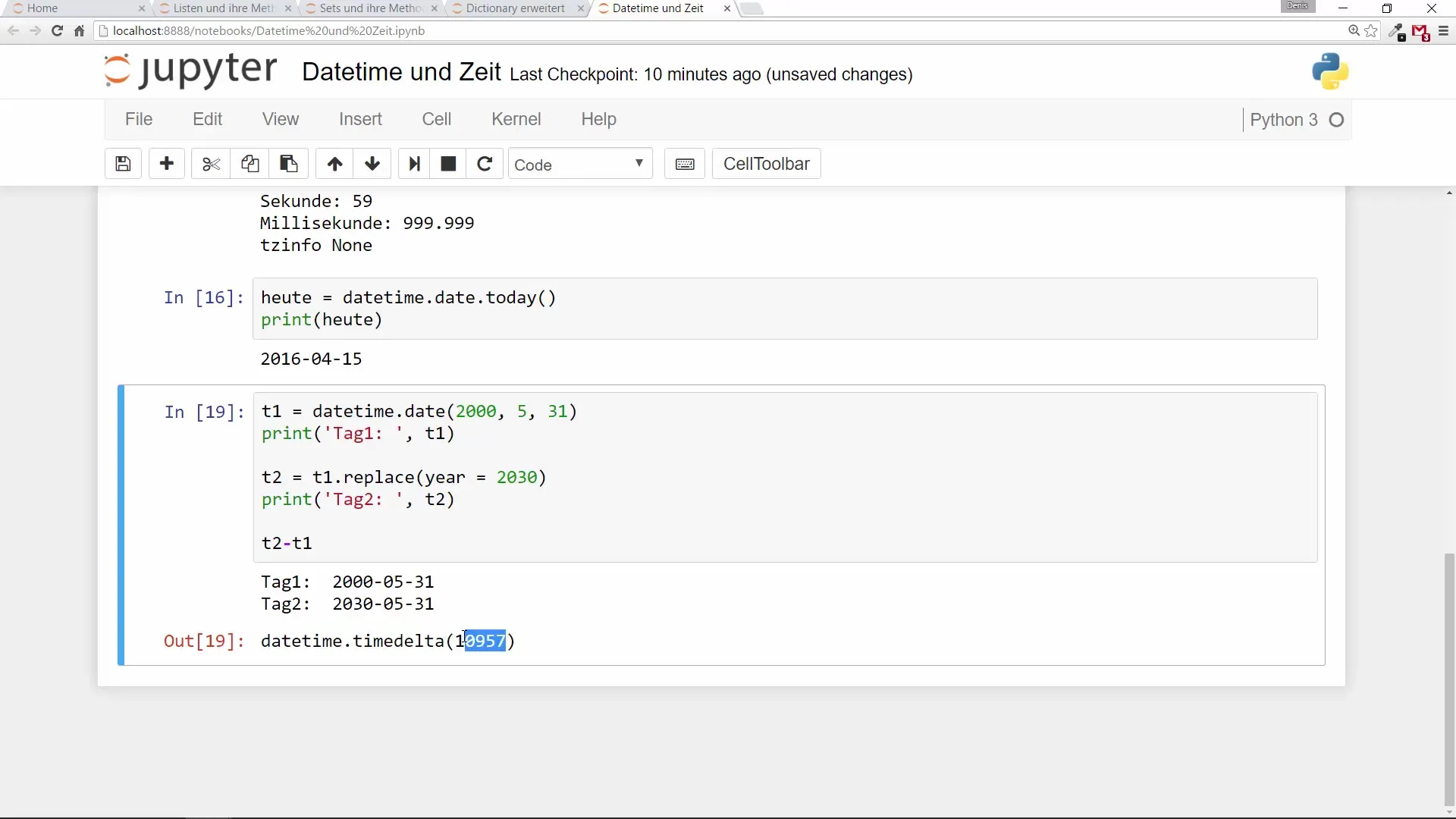1456x819 pixels.
Task: Go forward in browser history
Action: tap(35, 31)
